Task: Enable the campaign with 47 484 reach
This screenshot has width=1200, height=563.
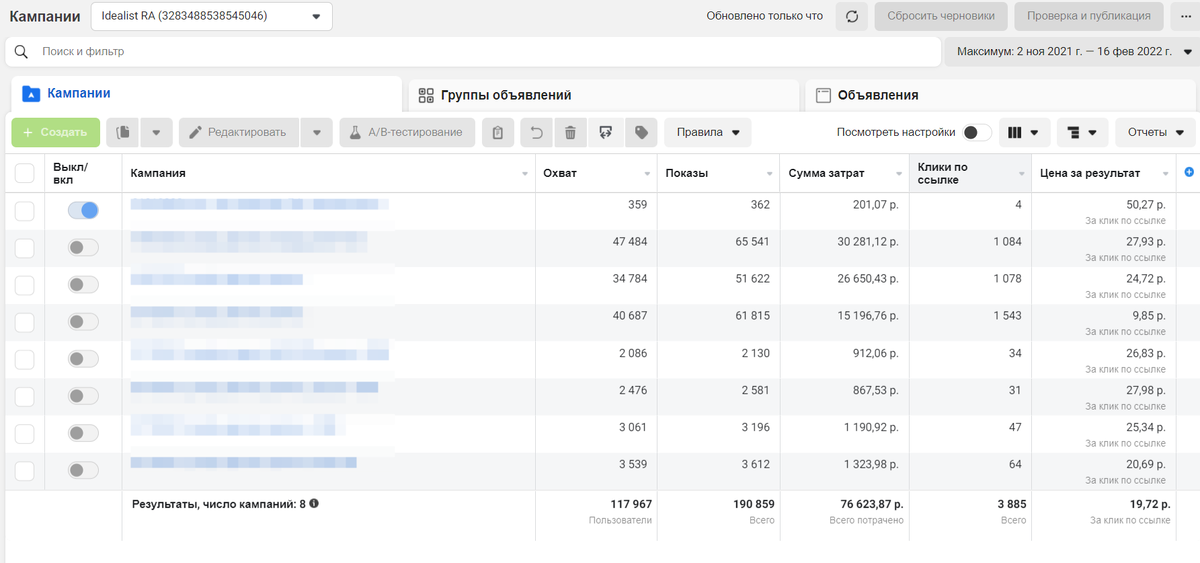Action: tap(83, 247)
